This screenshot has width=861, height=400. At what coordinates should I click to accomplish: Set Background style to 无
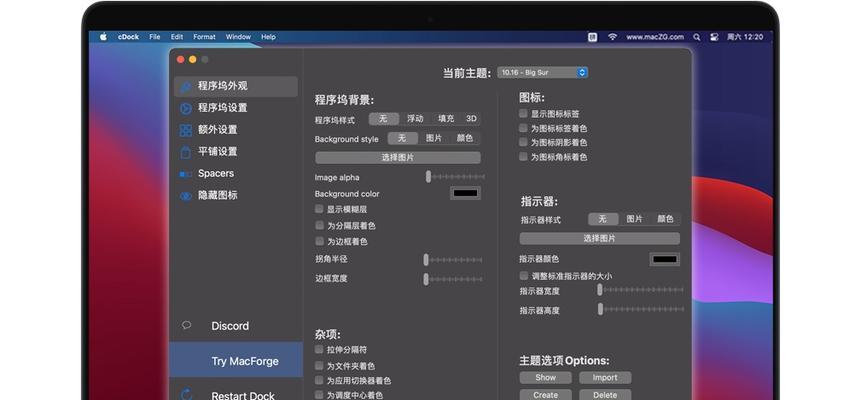coord(402,138)
